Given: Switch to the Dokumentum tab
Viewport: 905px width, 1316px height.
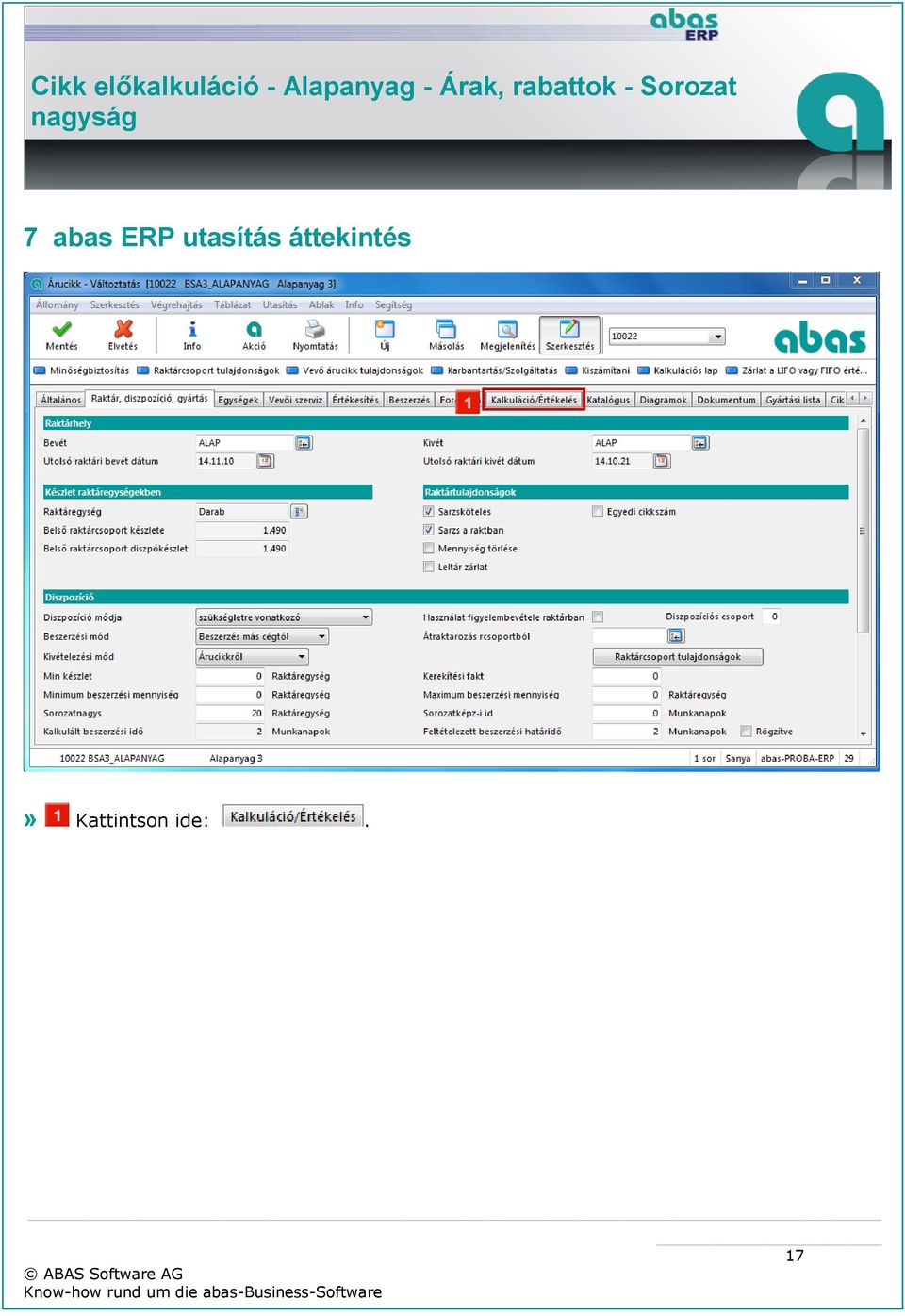Looking at the screenshot, I should (726, 400).
